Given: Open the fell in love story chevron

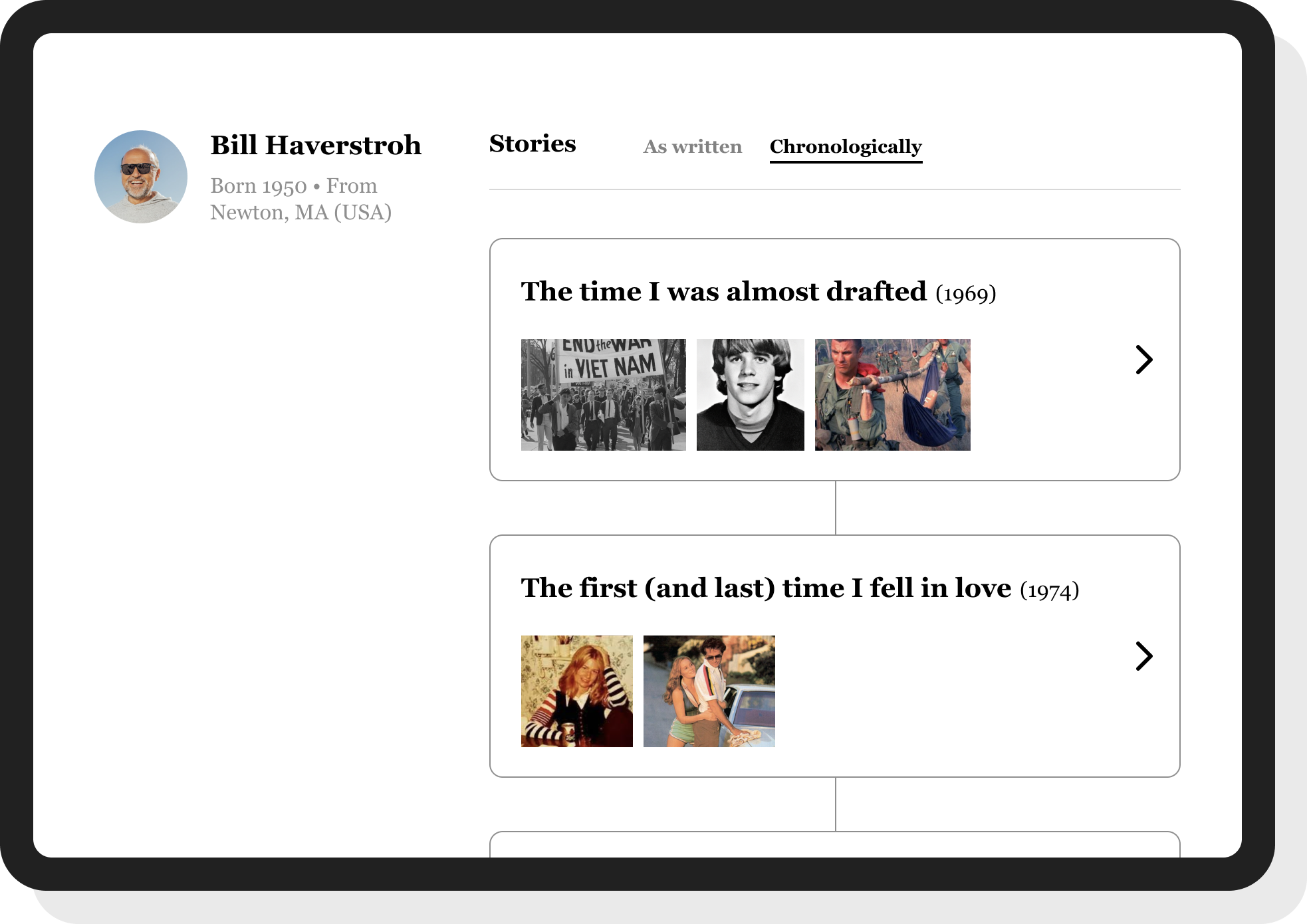Looking at the screenshot, I should 1143,656.
